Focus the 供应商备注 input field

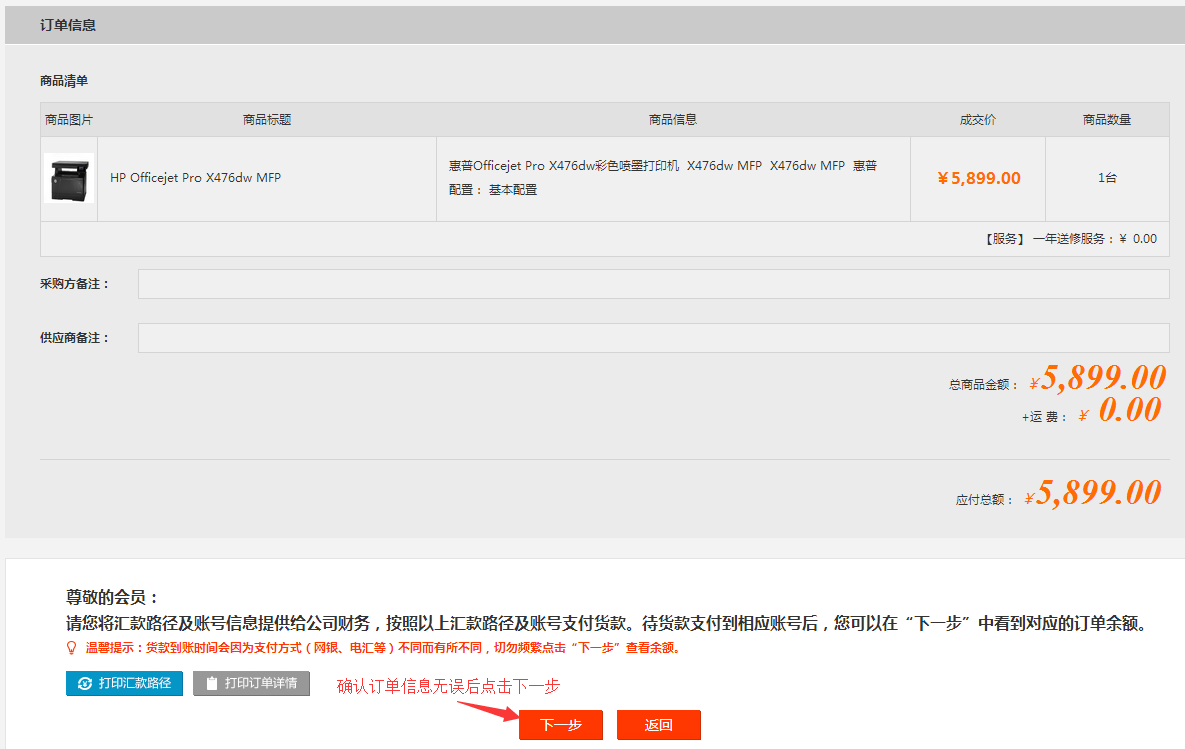654,338
